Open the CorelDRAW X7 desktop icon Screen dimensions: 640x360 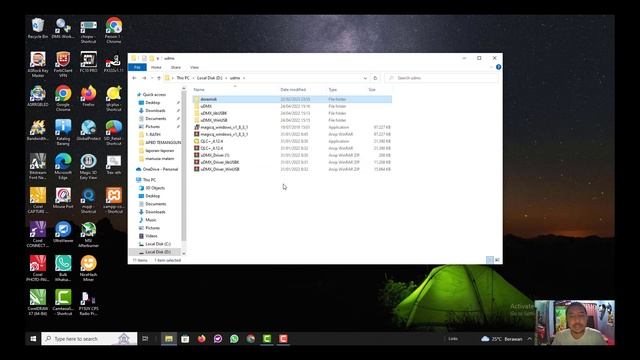(x=38, y=302)
